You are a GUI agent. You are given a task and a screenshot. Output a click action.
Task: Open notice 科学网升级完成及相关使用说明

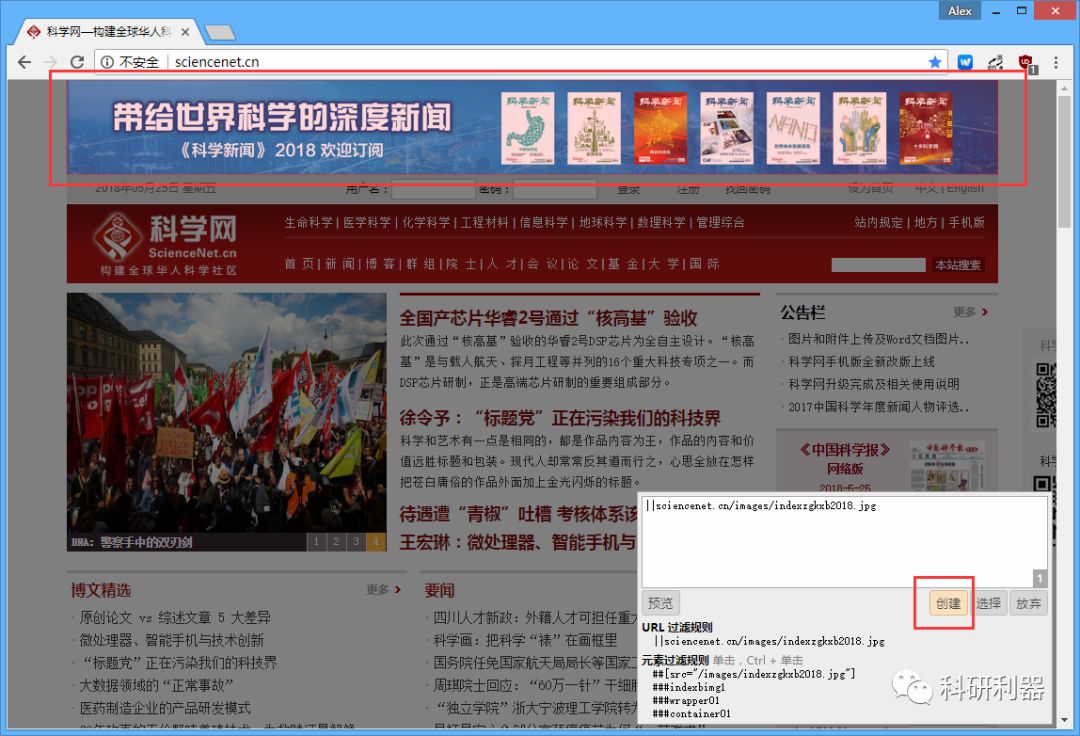point(873,384)
